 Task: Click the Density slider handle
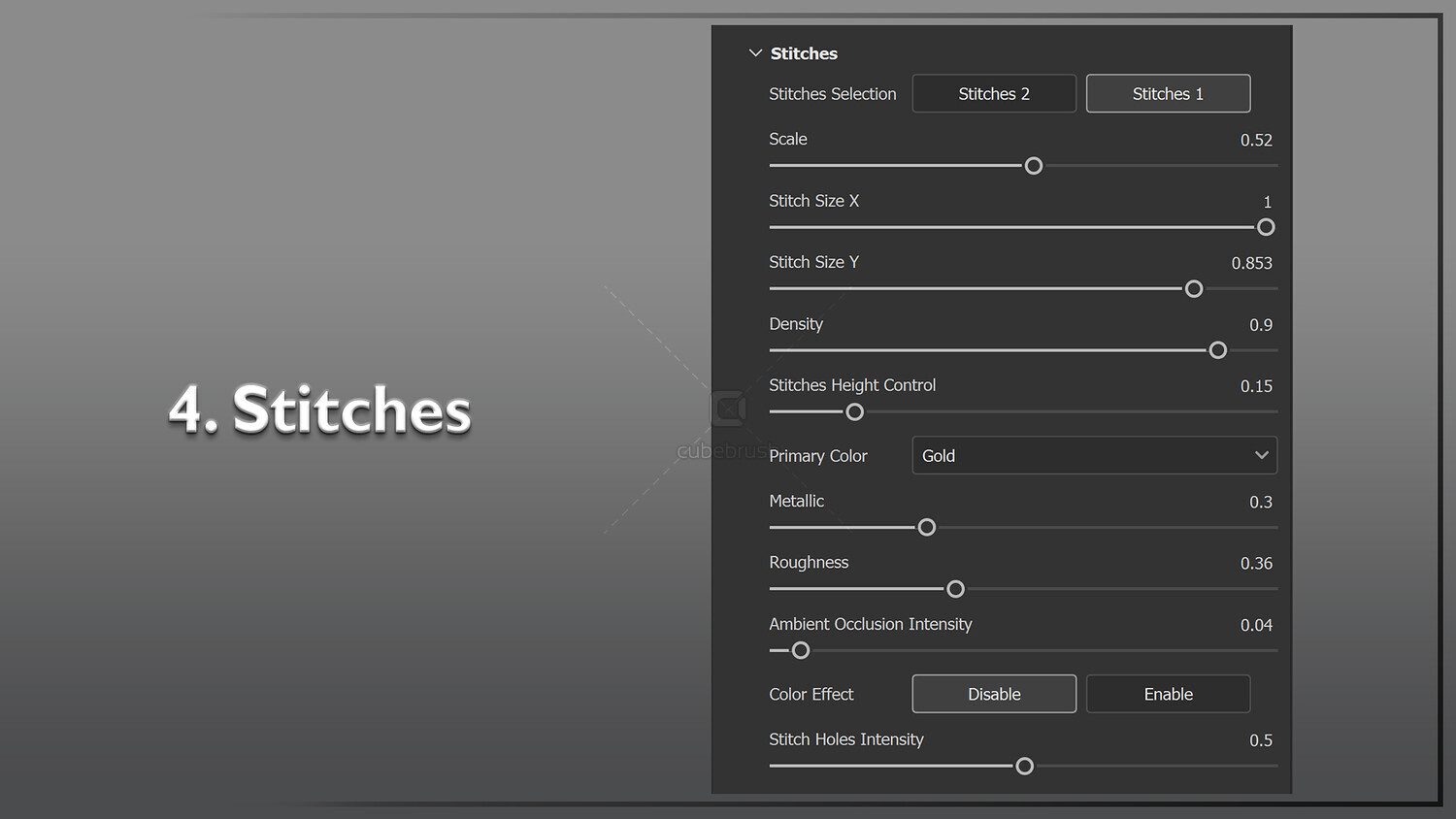click(x=1218, y=350)
